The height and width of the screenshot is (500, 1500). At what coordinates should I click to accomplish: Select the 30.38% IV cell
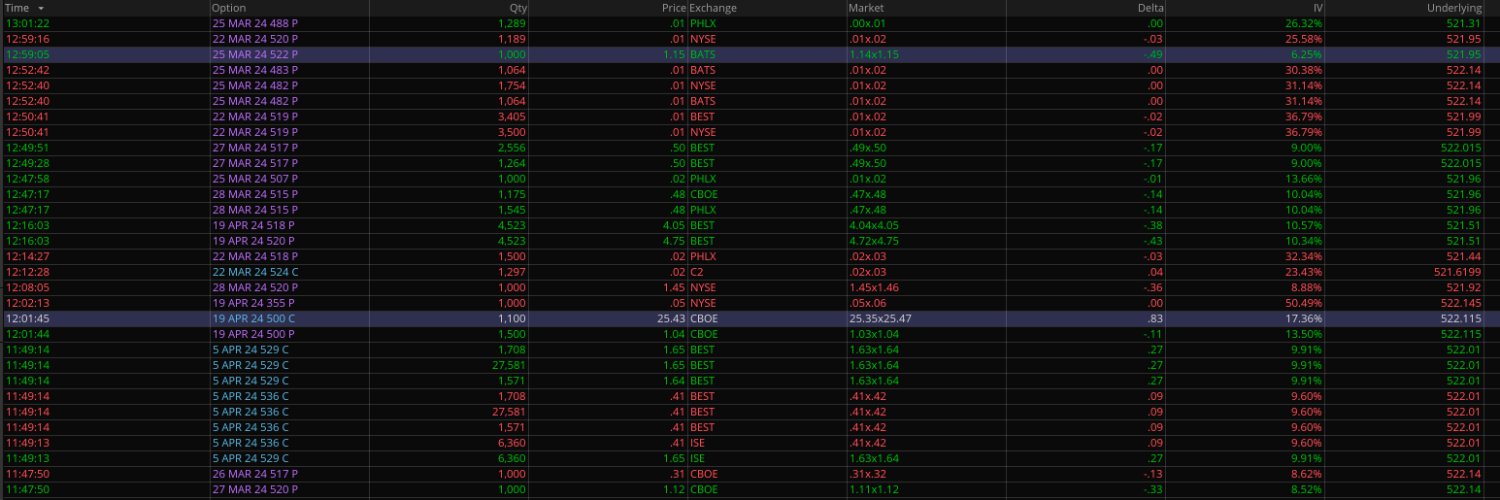(x=1303, y=70)
